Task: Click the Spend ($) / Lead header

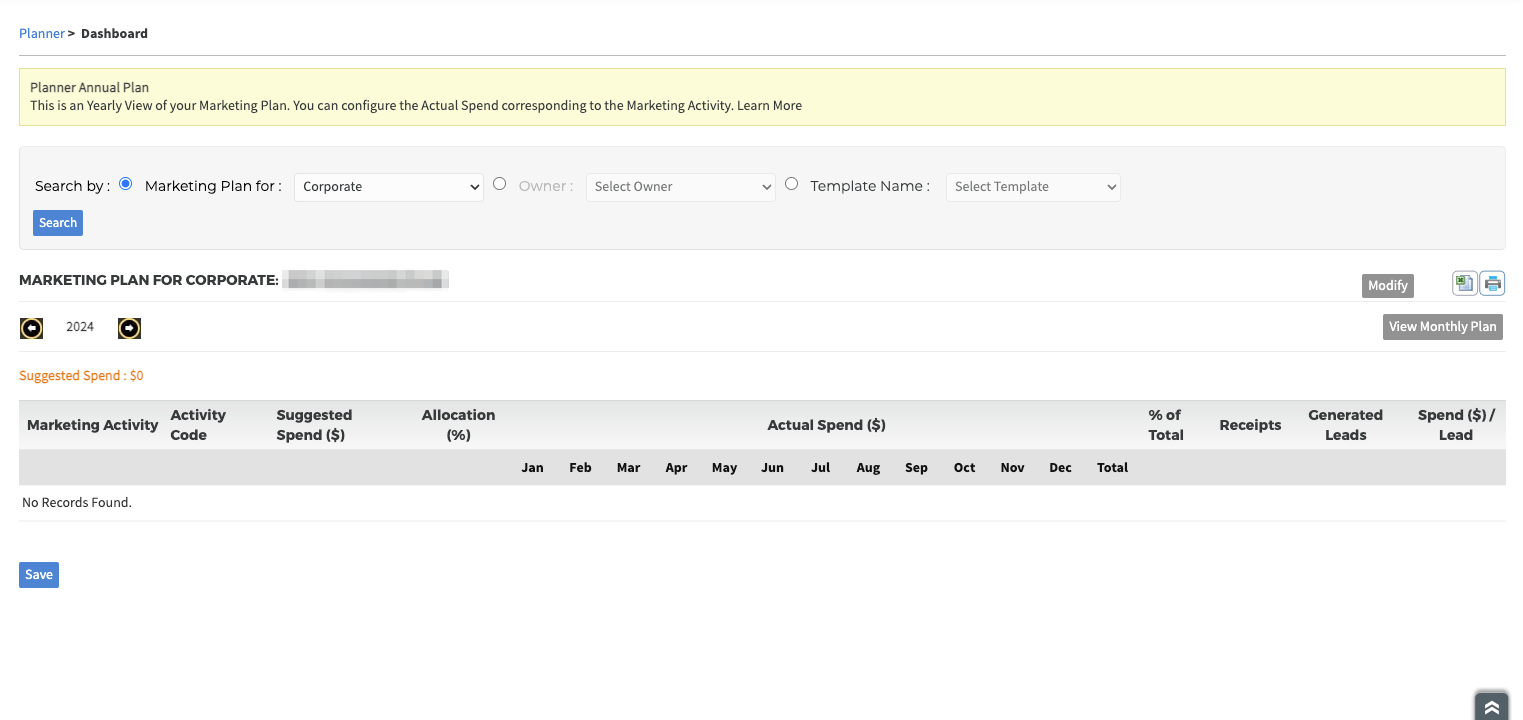Action: 1456,425
